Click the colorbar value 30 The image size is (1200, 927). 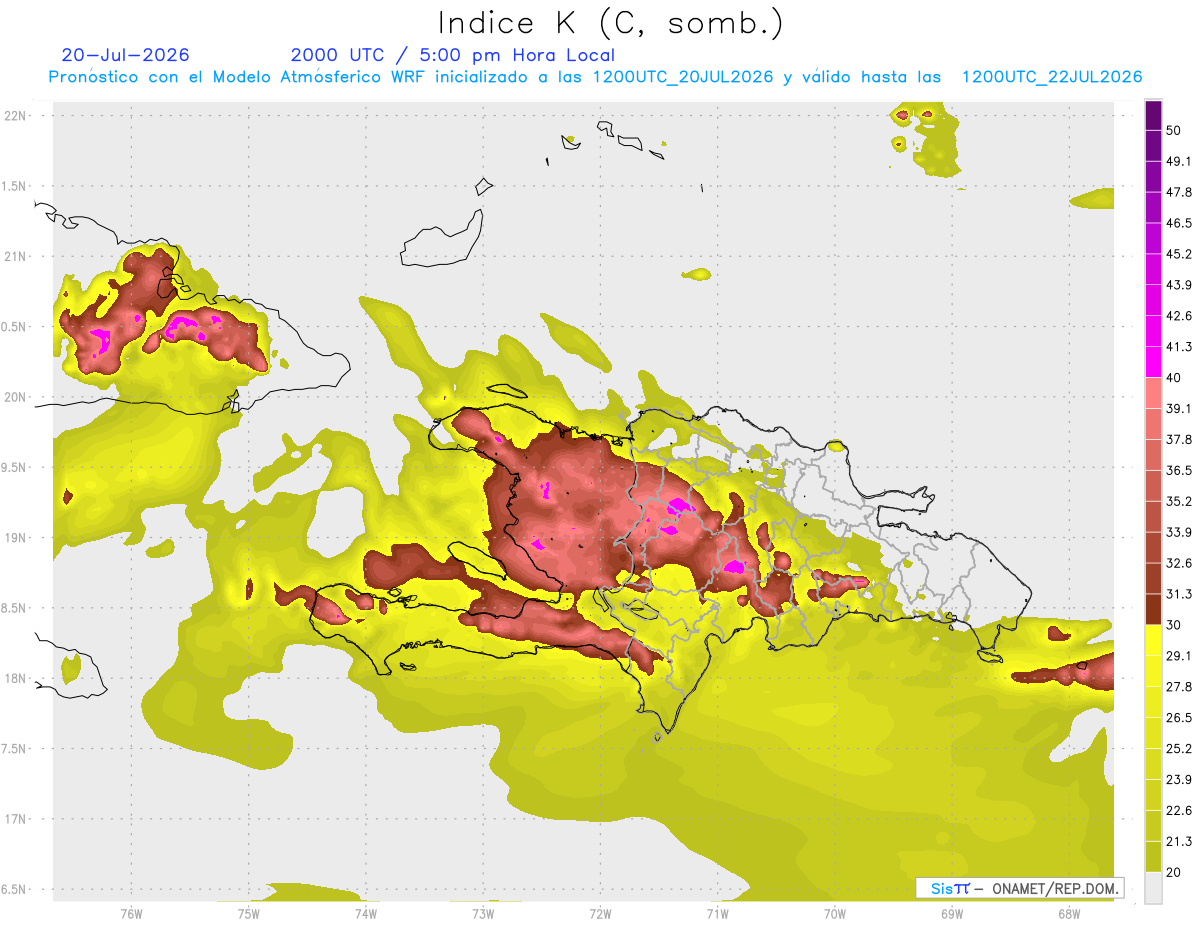tap(1175, 625)
